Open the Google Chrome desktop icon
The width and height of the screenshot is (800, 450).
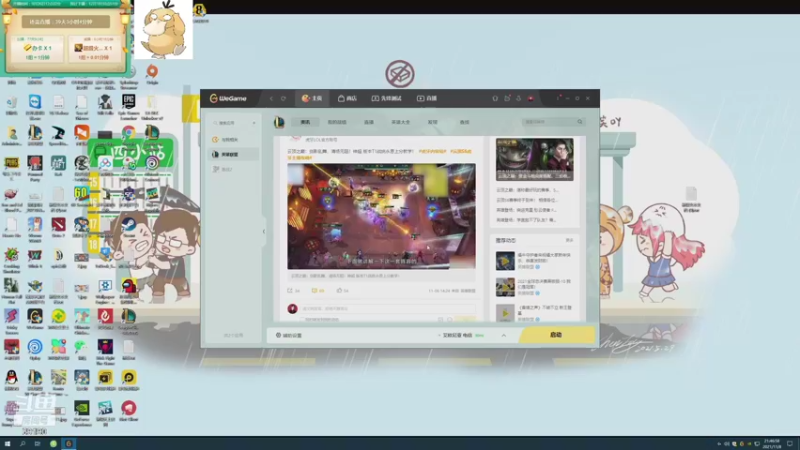click(x=129, y=136)
